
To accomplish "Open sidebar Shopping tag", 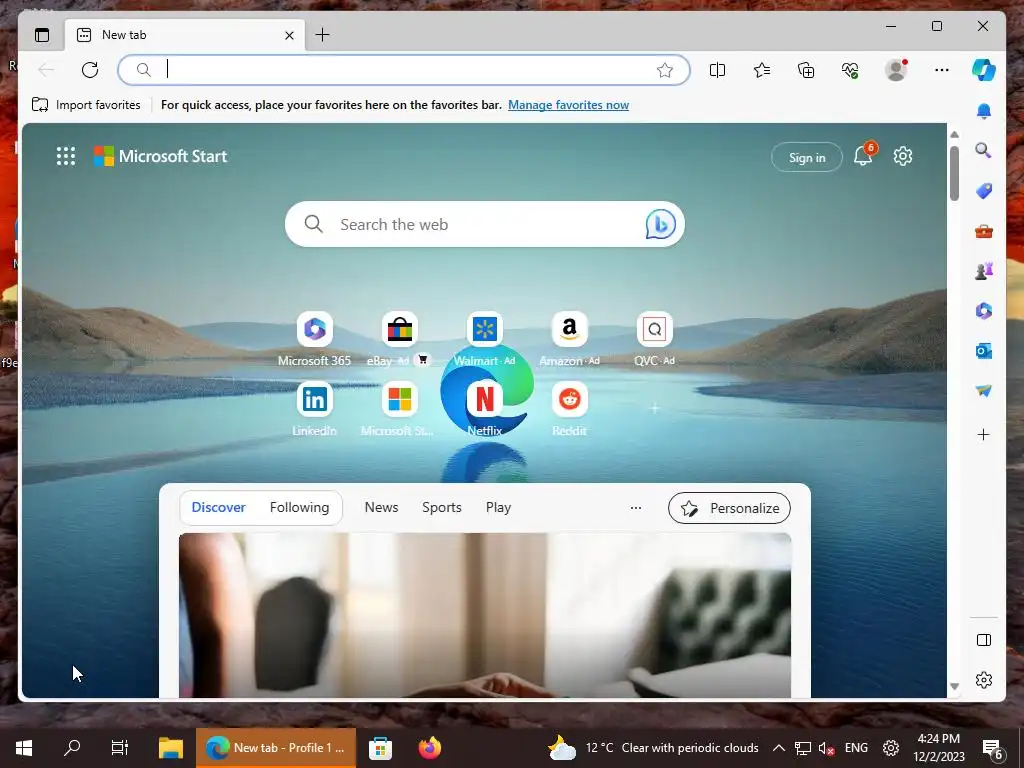I will (984, 191).
